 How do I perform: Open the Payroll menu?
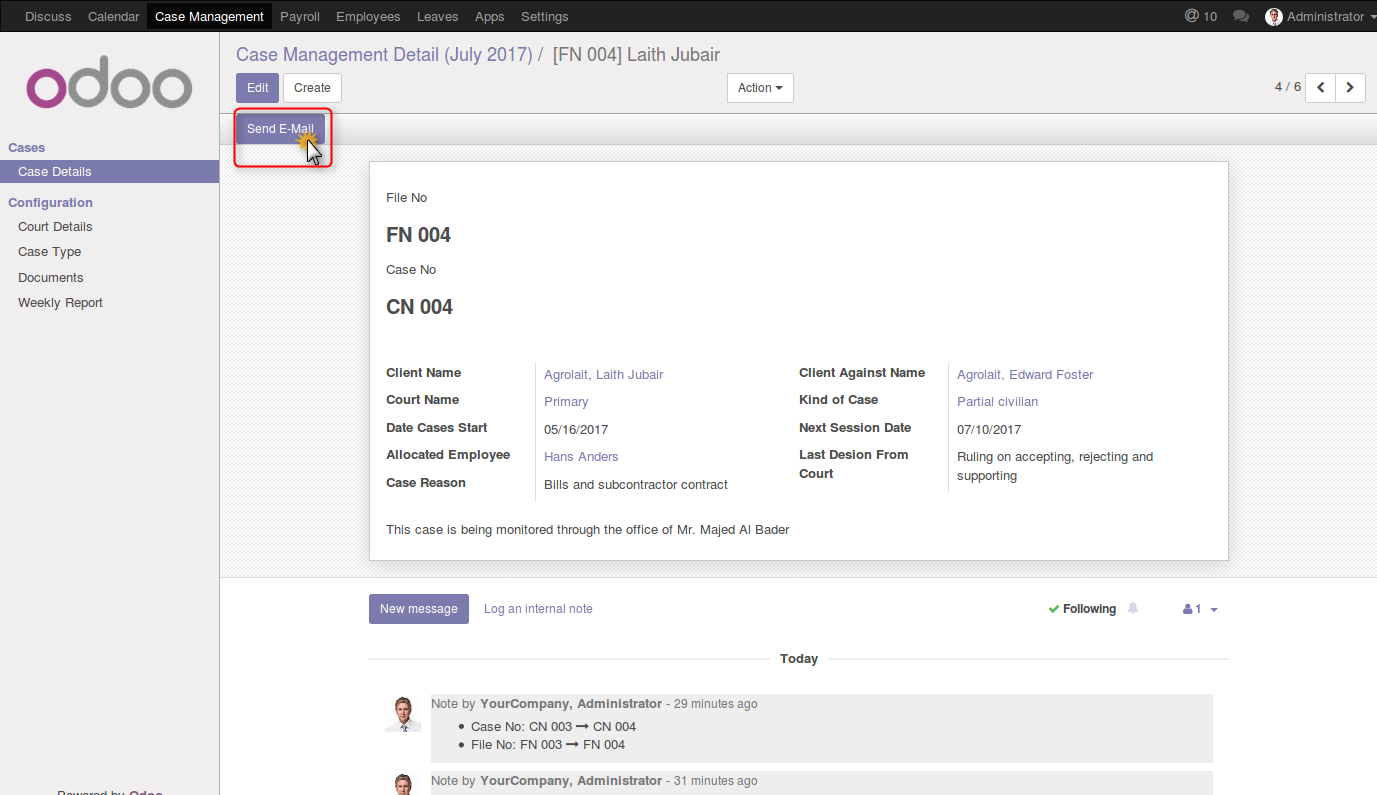[300, 16]
